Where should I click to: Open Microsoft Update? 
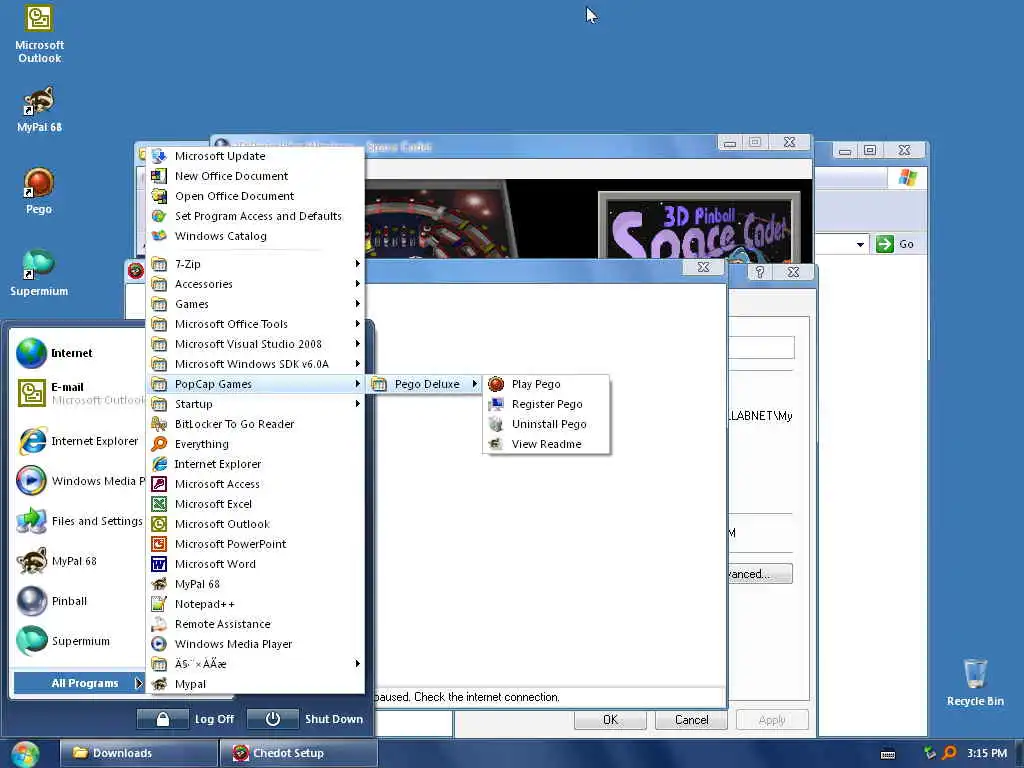255,156
